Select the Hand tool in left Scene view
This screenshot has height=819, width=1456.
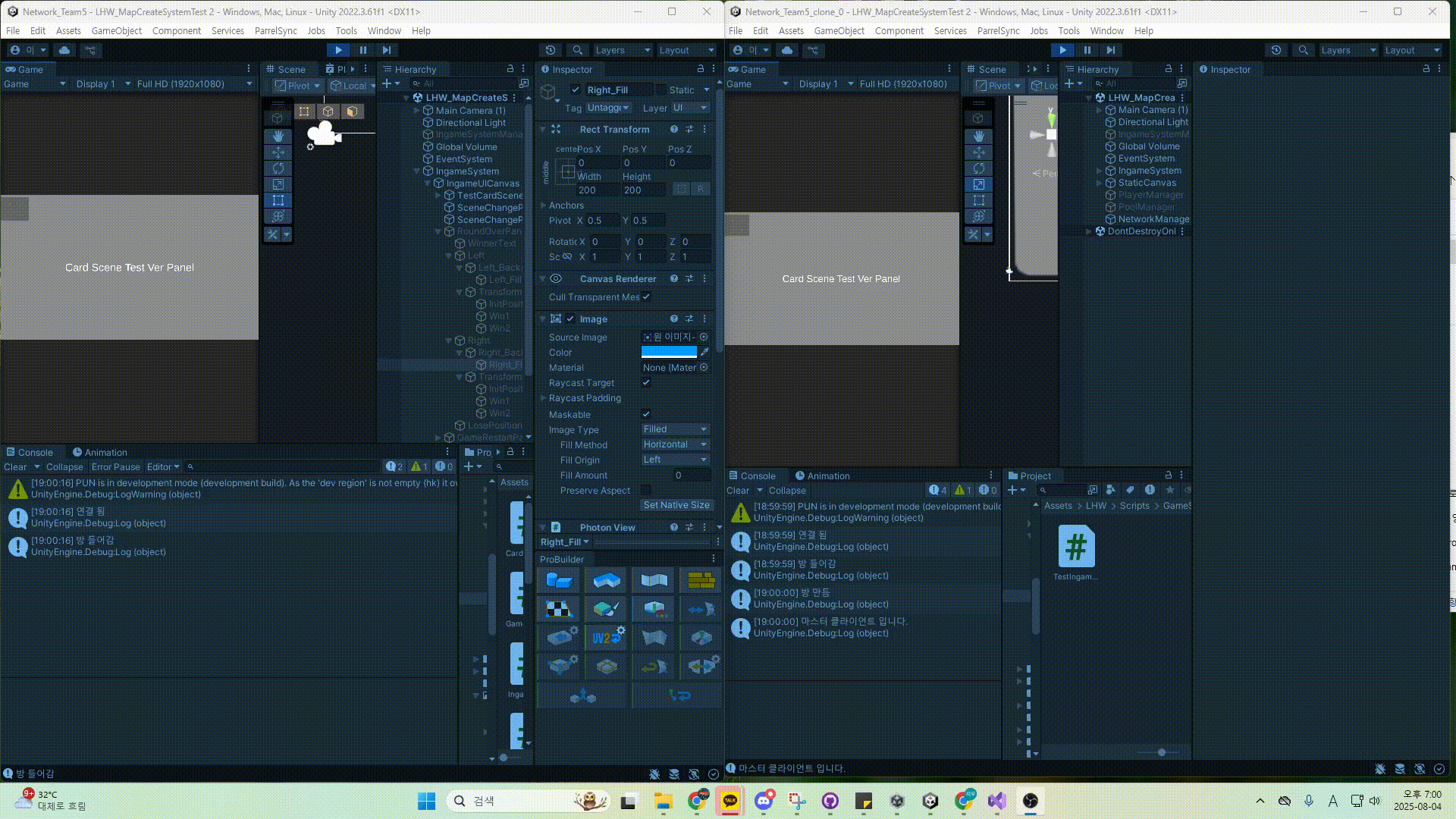tap(278, 136)
